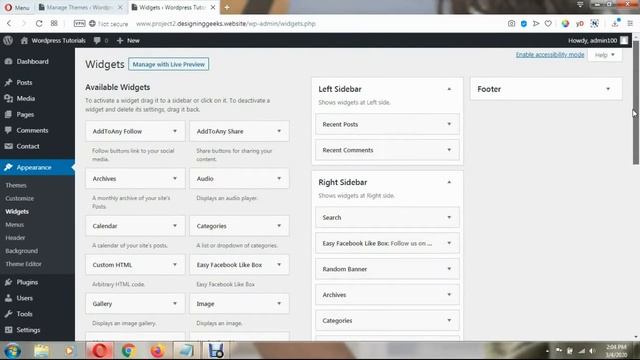Click the address bar URL field
Screen dimensions: 640x360
tap(225, 24)
